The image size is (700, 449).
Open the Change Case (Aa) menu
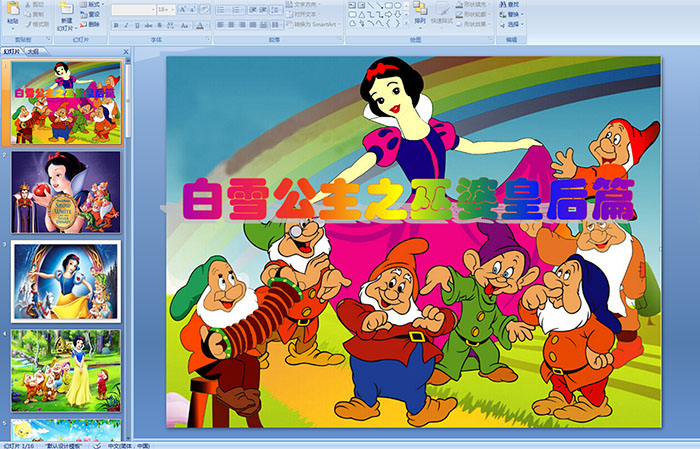pos(185,25)
